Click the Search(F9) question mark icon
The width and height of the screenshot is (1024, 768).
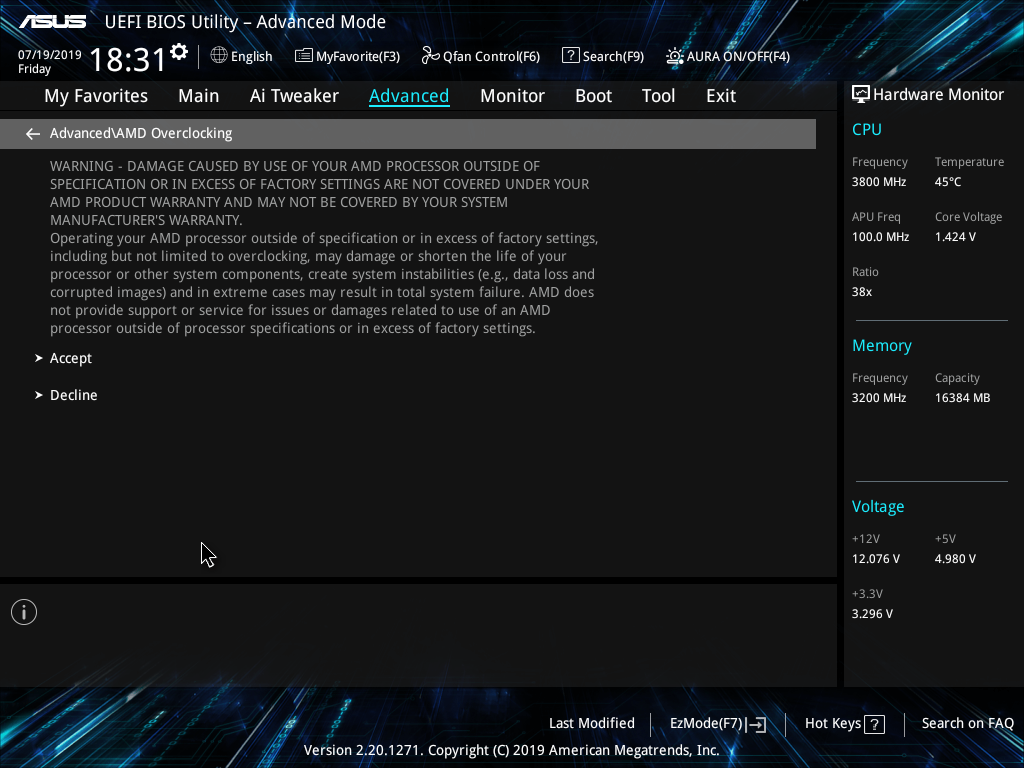[570, 56]
